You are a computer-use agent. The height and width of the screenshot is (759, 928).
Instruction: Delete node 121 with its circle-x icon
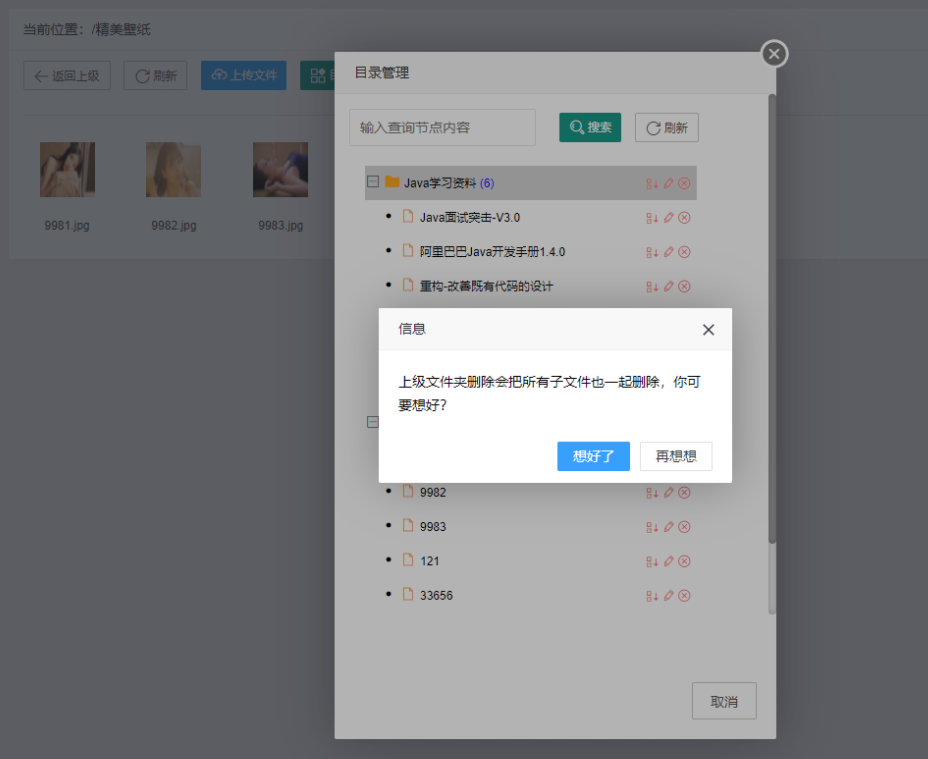[x=684, y=561]
